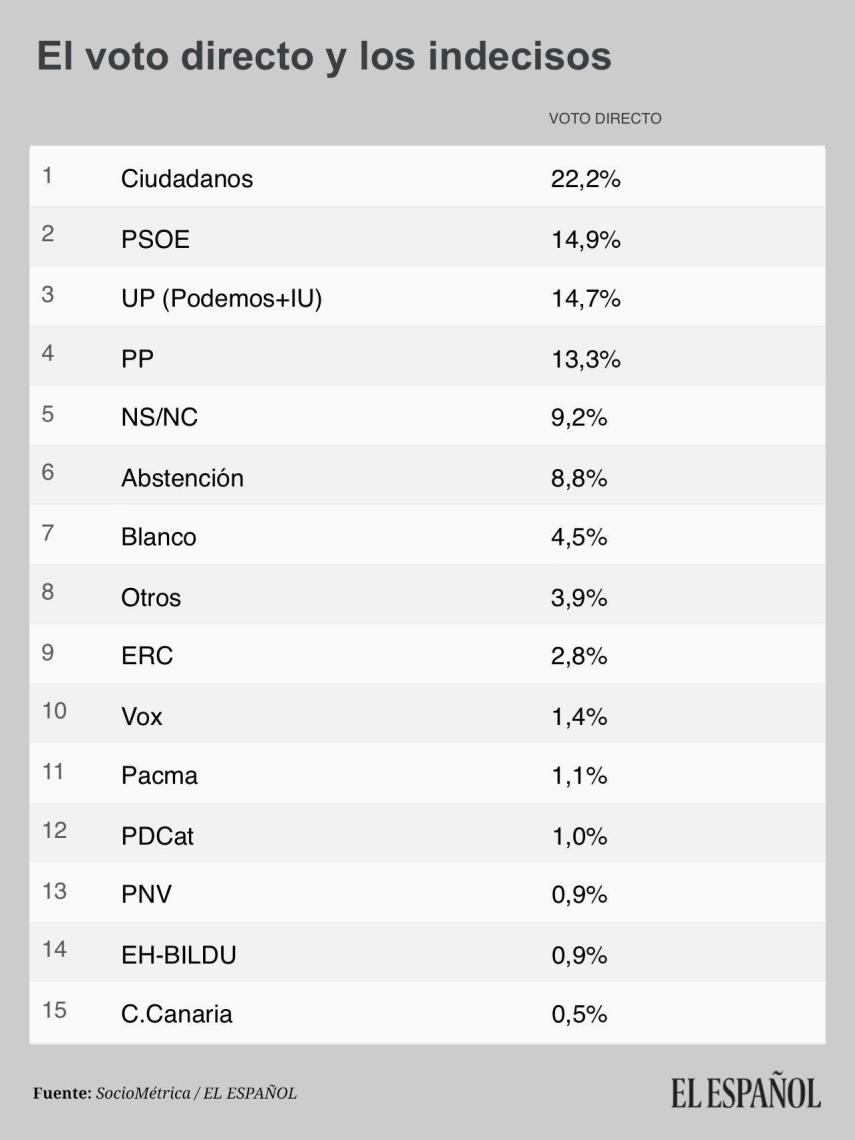This screenshot has height=1140, width=855.
Task: Click the SocioMétrica / EL ESPAÑOL source text
Action: coord(196,1093)
